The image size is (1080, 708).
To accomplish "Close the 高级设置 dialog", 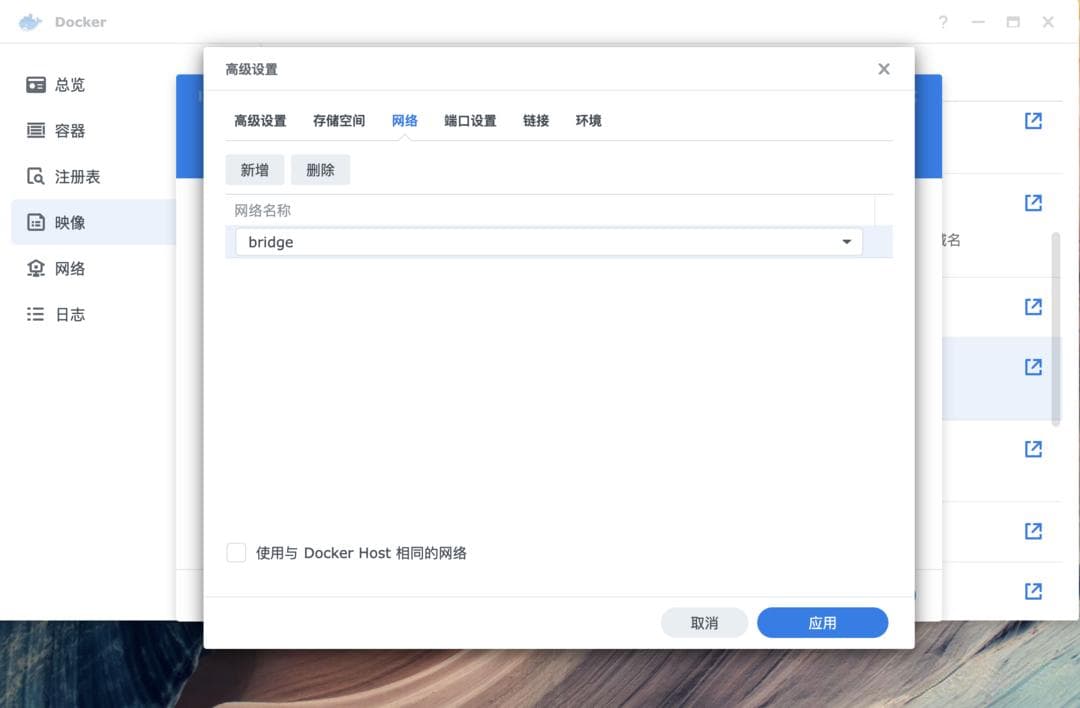I will tap(884, 69).
